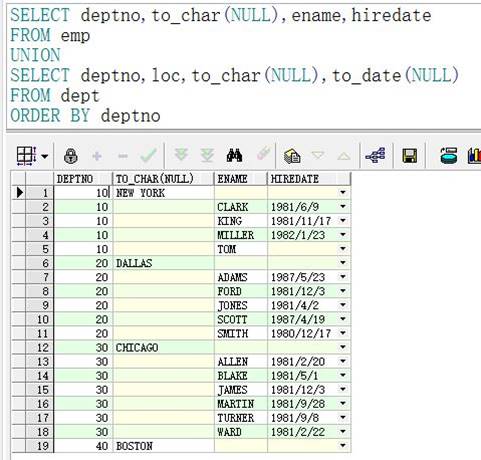This screenshot has height=460, width=481.
Task: Click the TOM name cell
Action: pyautogui.click(x=241, y=249)
